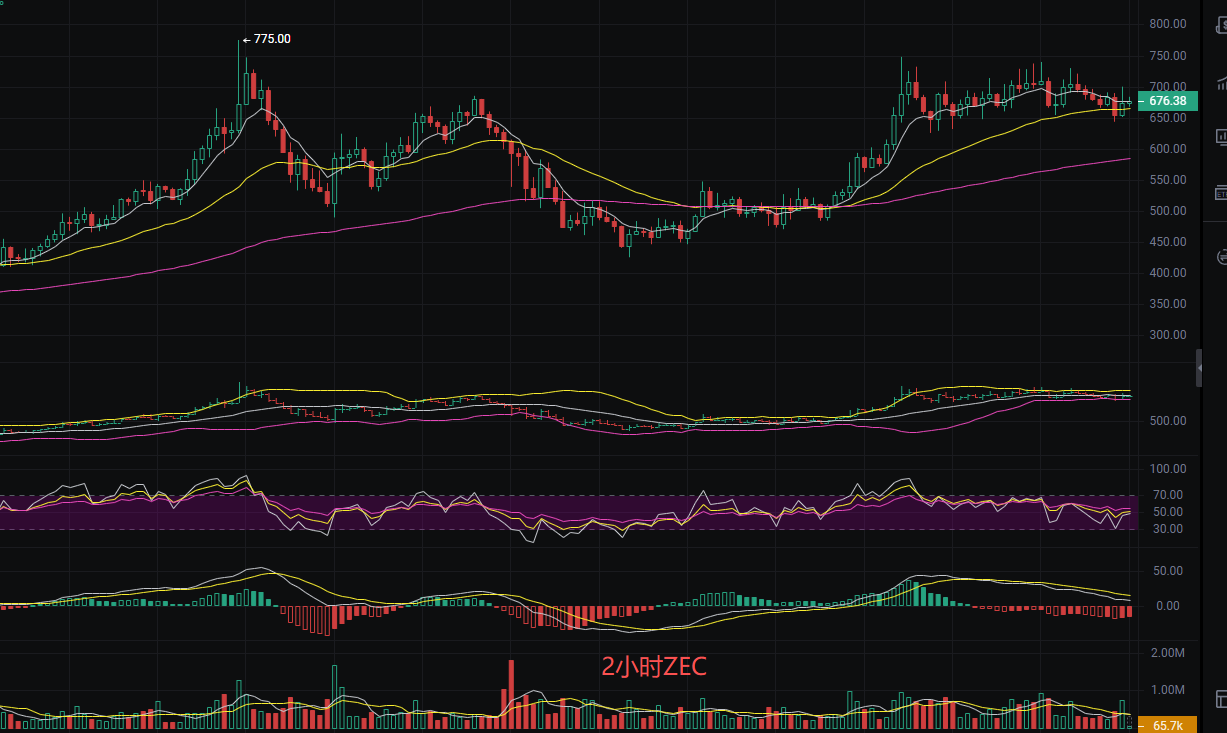Image resolution: width=1227 pixels, height=733 pixels.
Task: Click the 2.00M volume axis label
Action: pyautogui.click(x=1167, y=653)
